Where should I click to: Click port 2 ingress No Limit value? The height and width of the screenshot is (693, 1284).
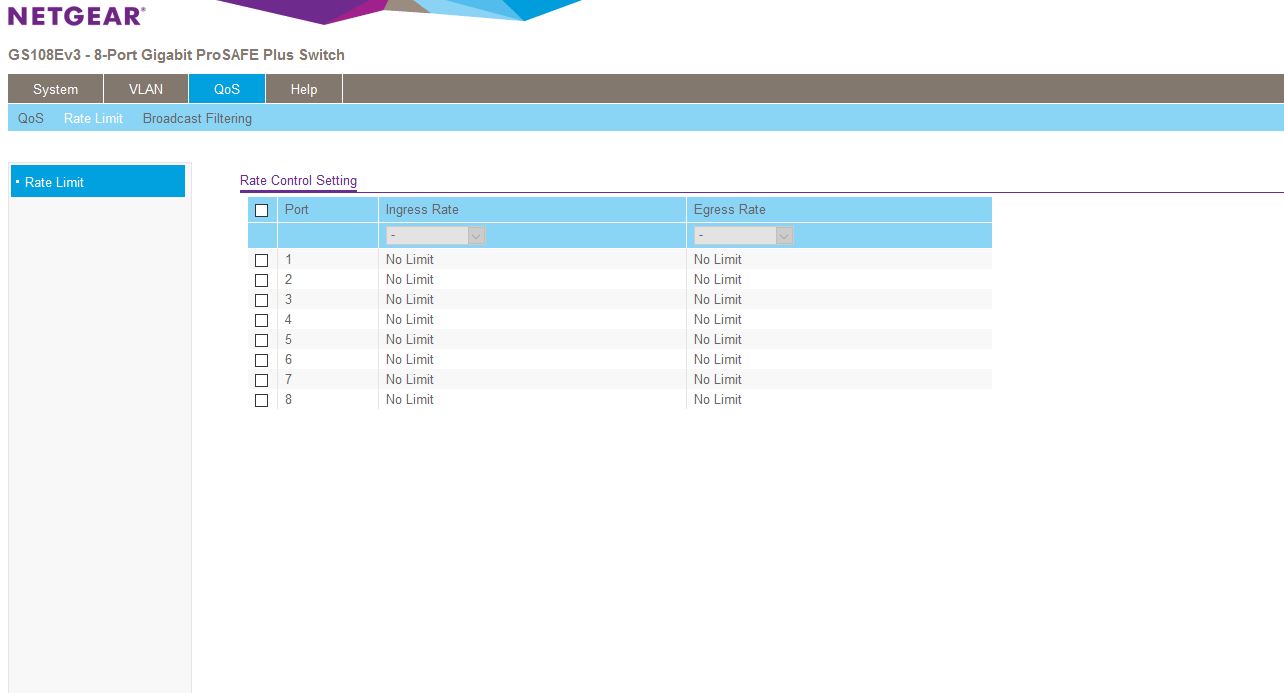(x=410, y=279)
